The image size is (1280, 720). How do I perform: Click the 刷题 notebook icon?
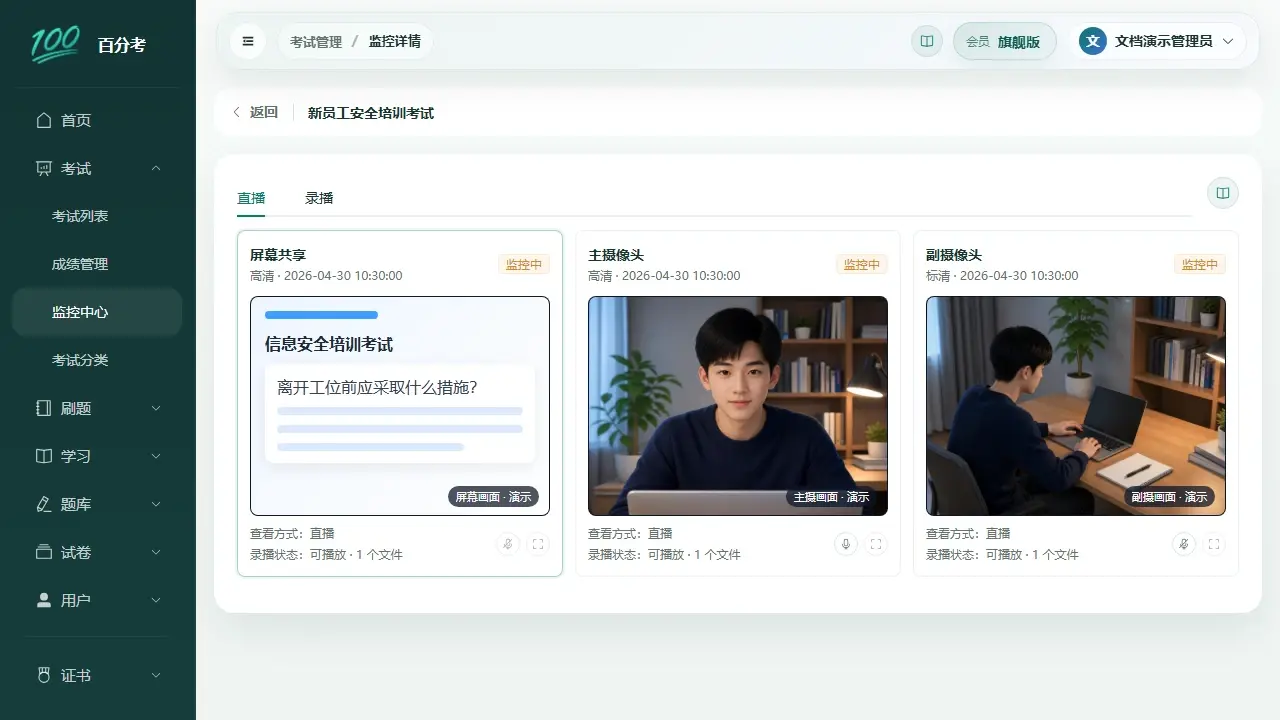43,408
